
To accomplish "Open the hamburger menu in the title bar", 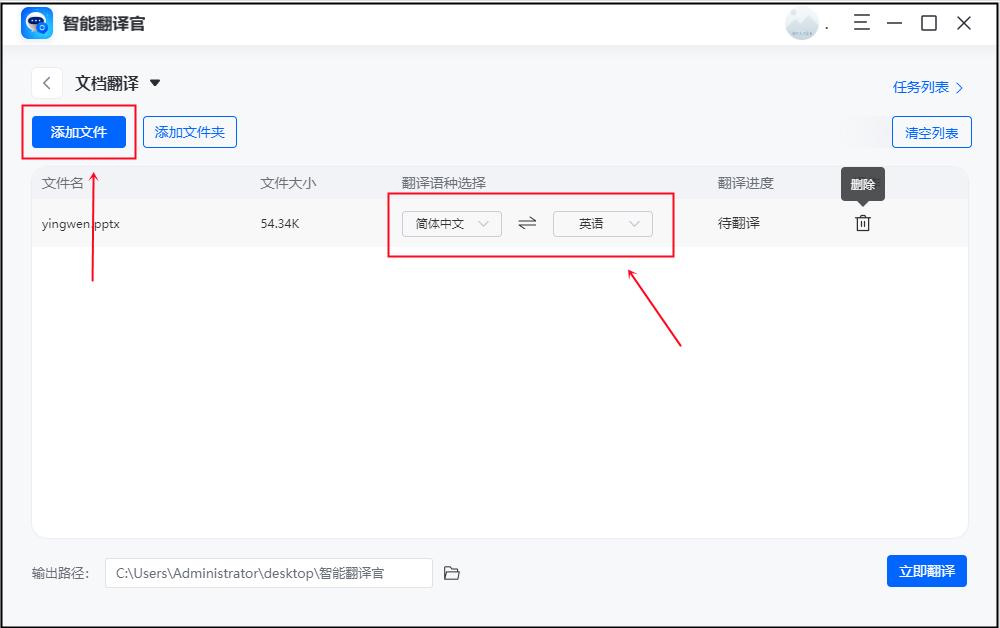I will [x=860, y=22].
